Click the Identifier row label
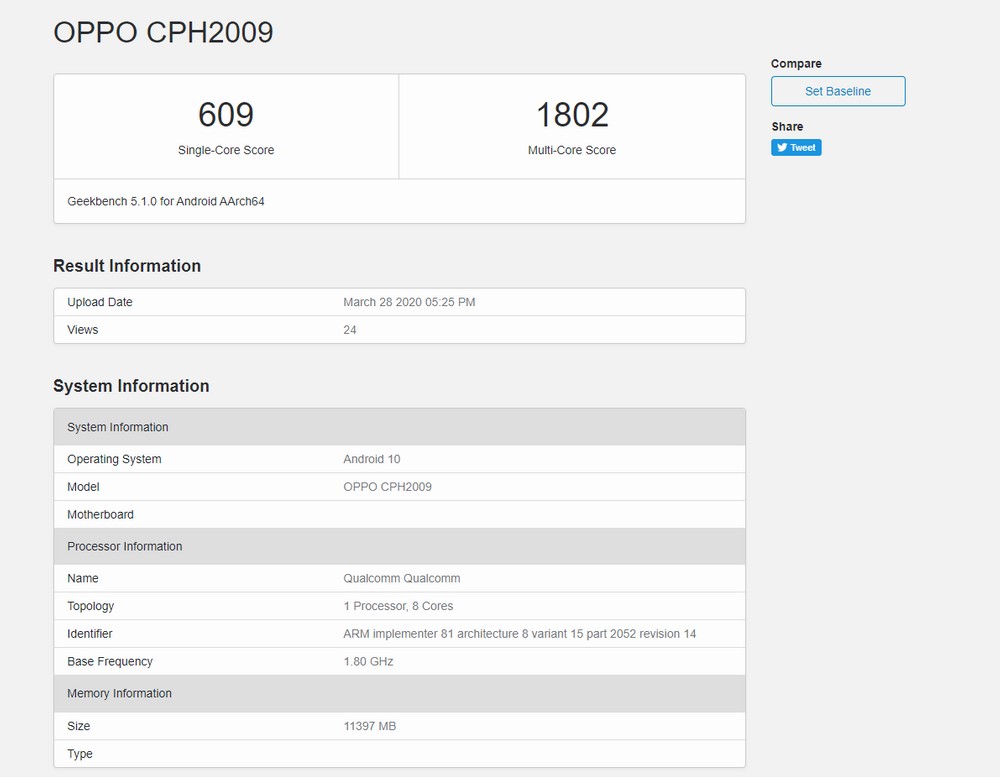1000x777 pixels. pyautogui.click(x=89, y=633)
